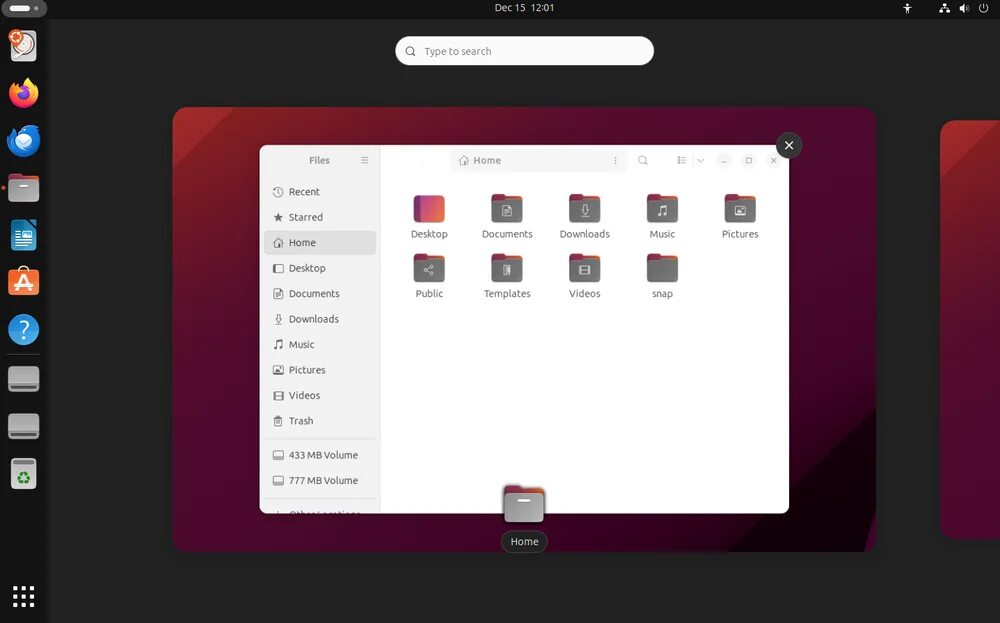Go to Music in the Files sidebar

[320, 345]
